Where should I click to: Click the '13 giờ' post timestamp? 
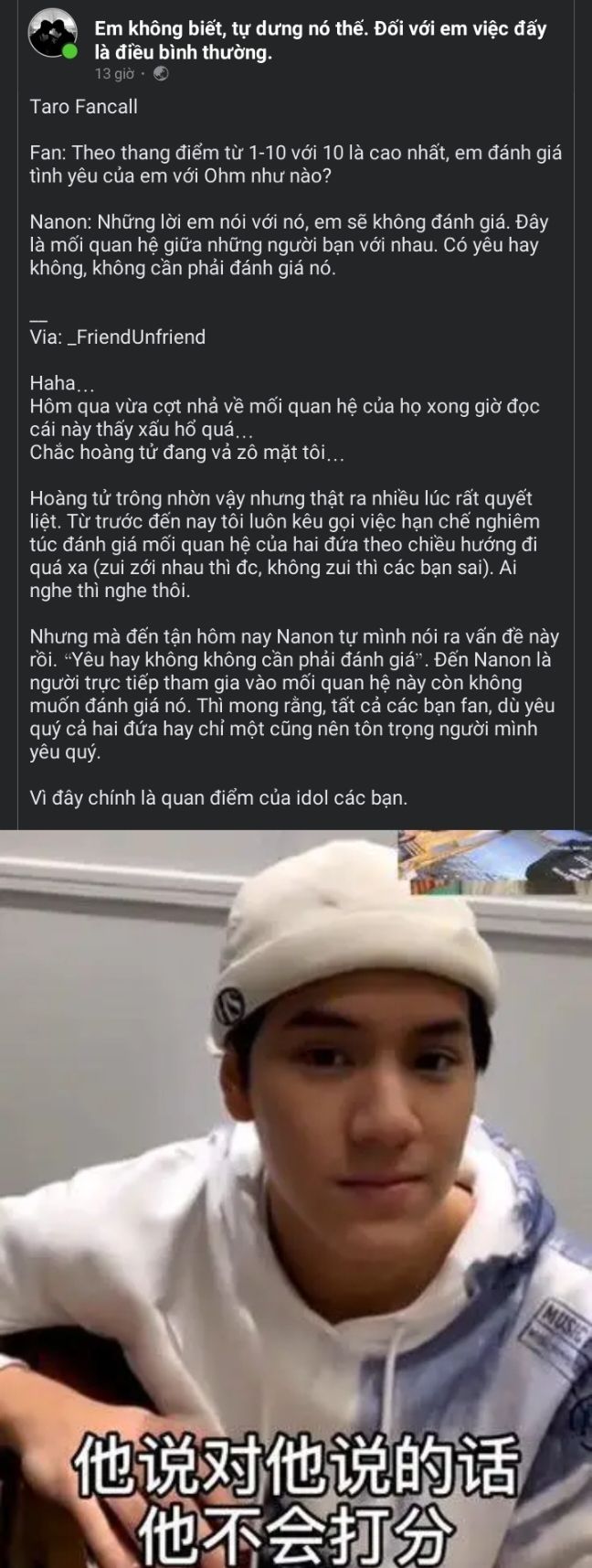(x=114, y=73)
